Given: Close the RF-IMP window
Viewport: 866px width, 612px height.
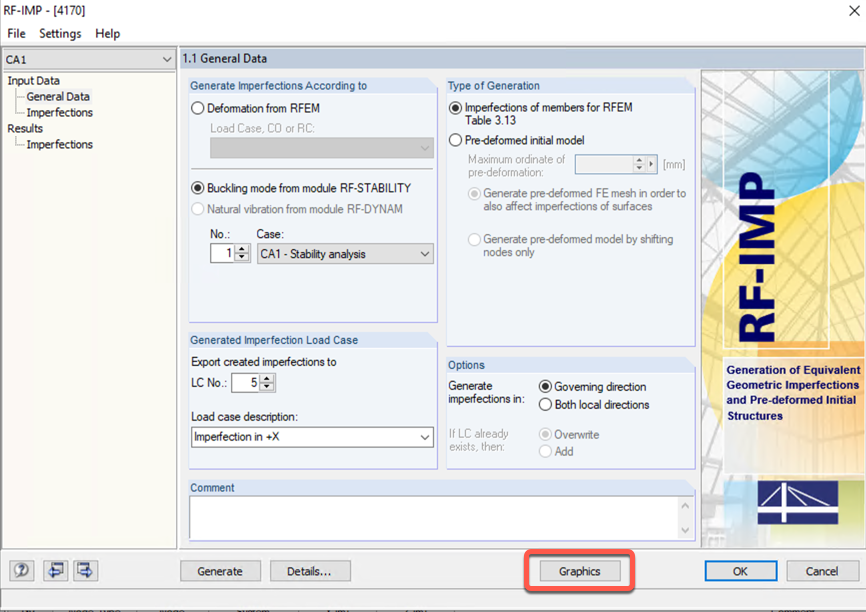Looking at the screenshot, I should point(854,10).
